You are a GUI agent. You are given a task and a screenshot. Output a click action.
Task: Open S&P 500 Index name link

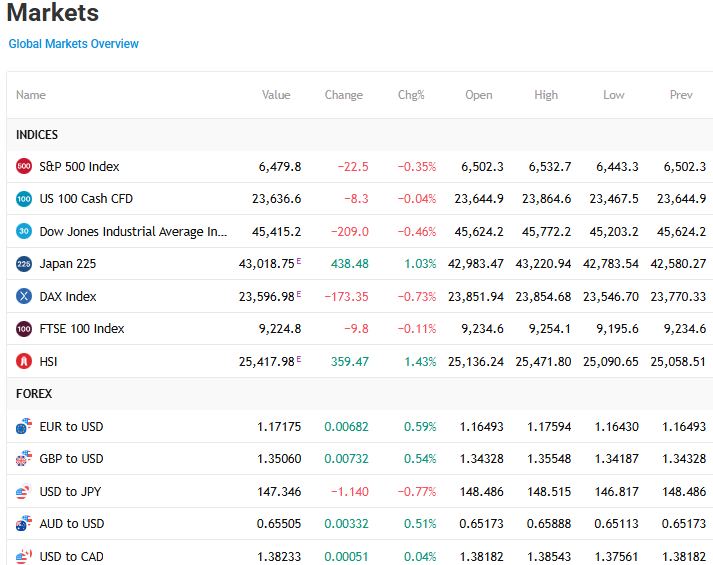(x=79, y=167)
